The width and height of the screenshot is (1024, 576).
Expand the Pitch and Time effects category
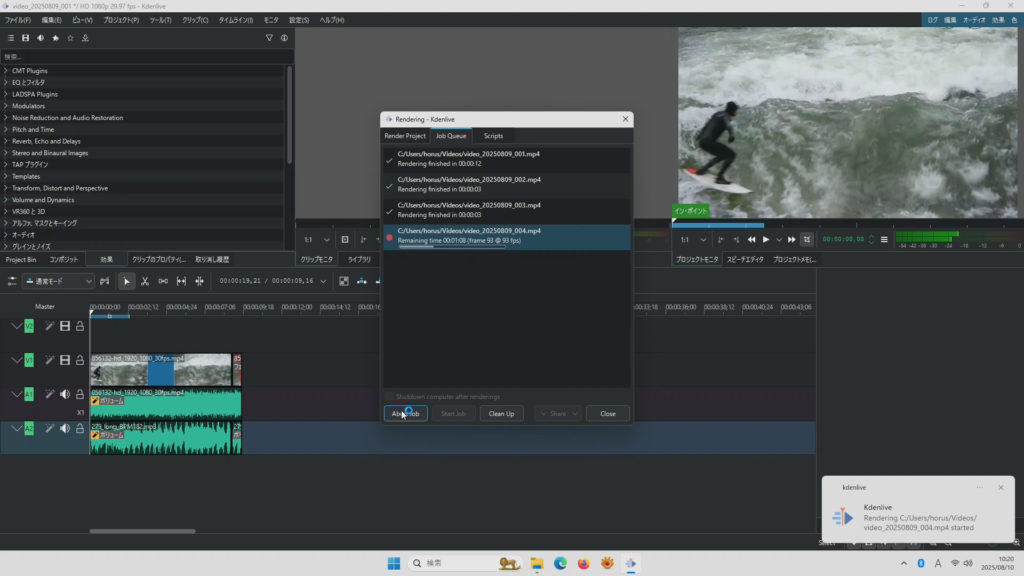[x=7, y=129]
